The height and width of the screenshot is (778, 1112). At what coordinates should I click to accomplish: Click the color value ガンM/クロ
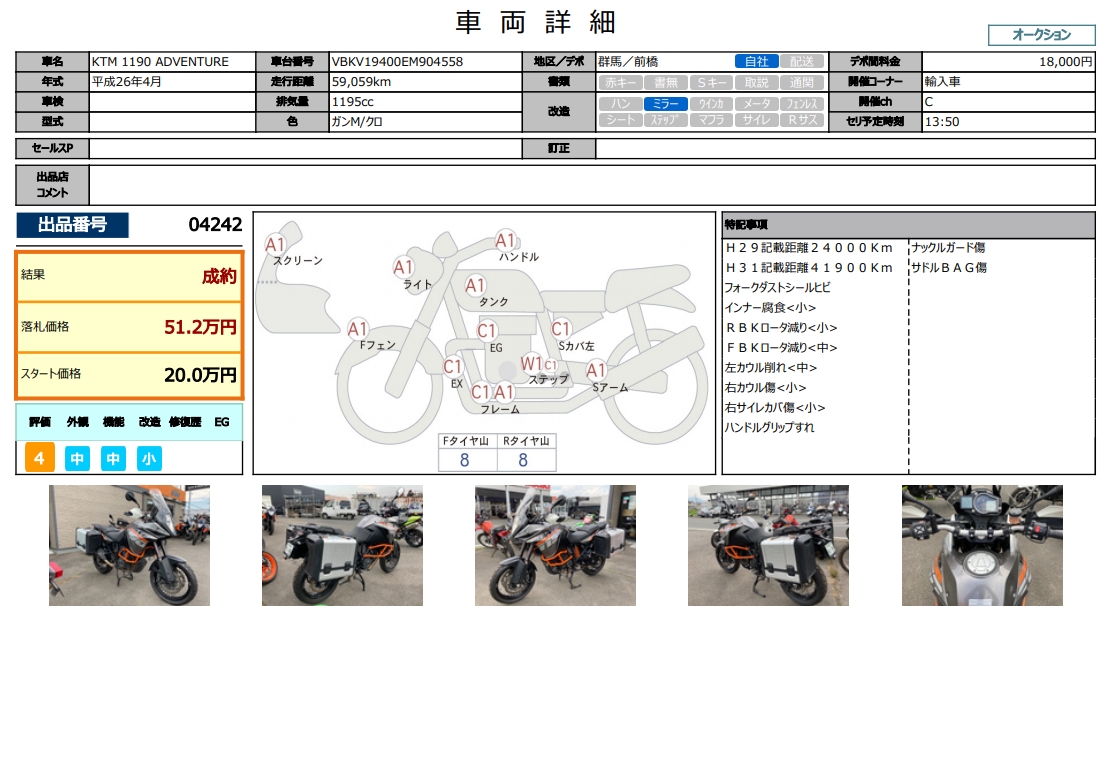[357, 121]
